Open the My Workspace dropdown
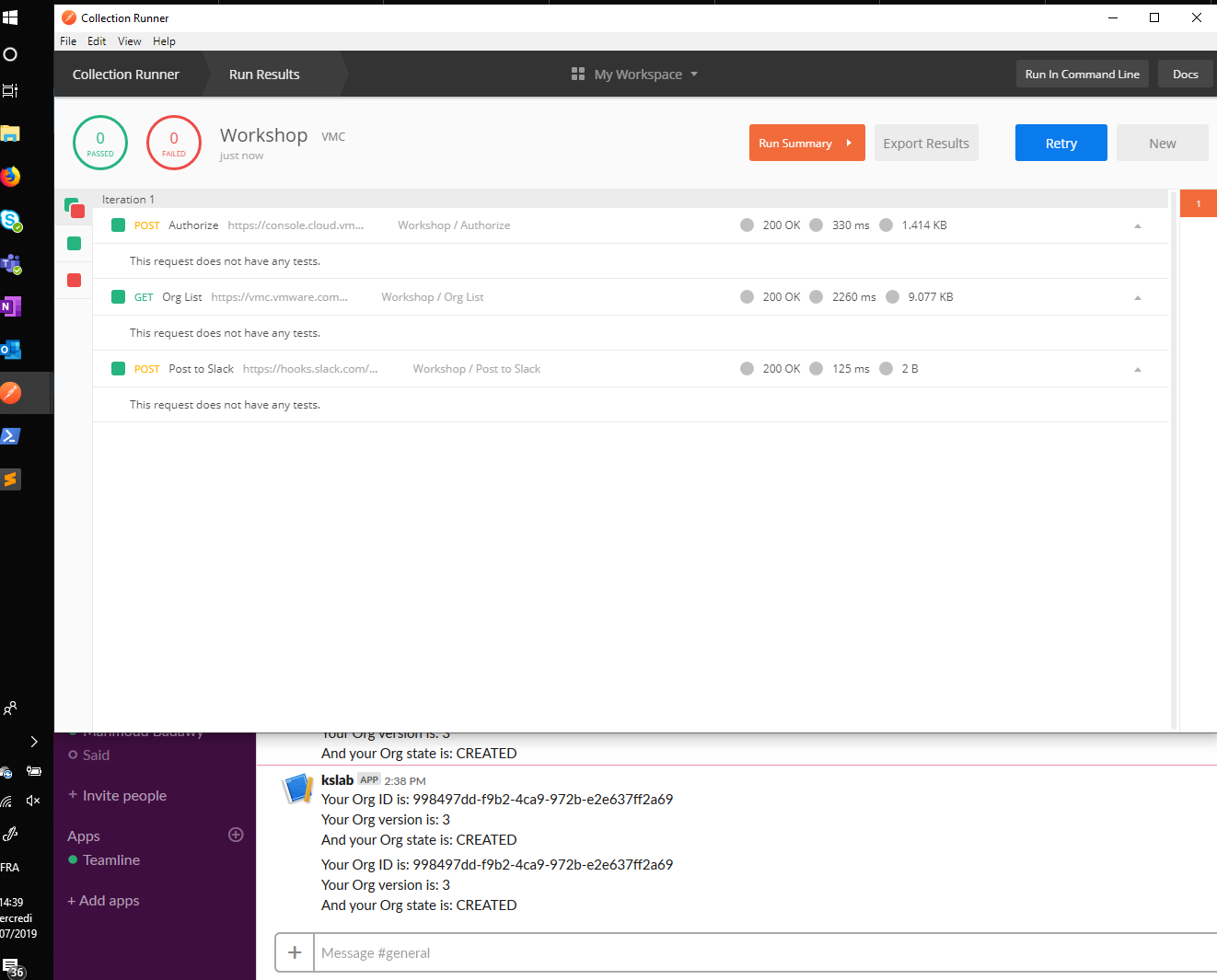The width and height of the screenshot is (1217, 980). click(x=635, y=75)
